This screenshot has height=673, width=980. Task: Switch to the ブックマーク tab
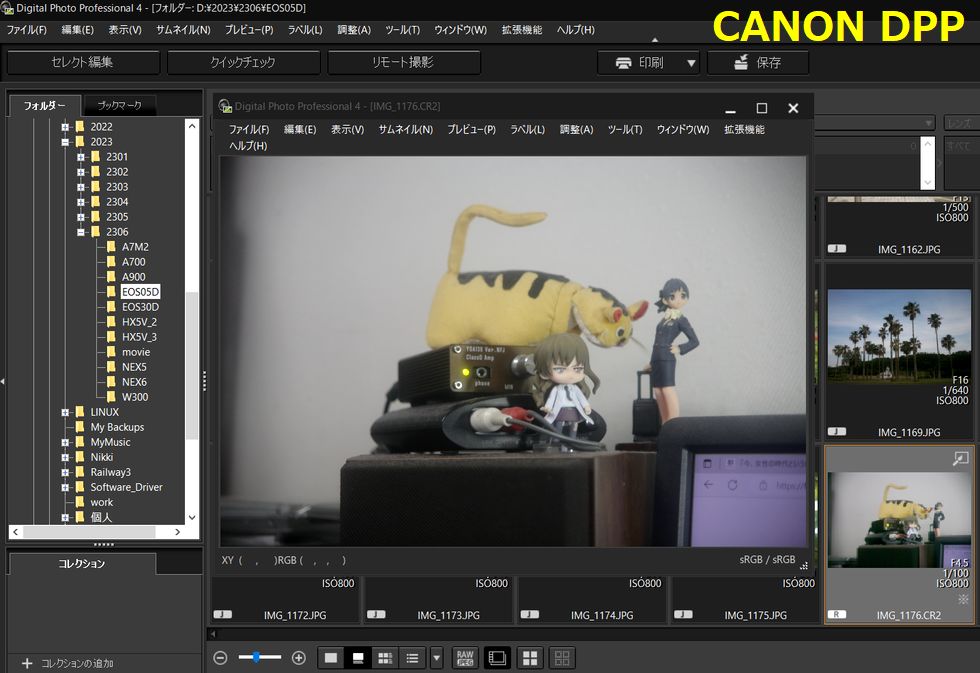tap(119, 105)
